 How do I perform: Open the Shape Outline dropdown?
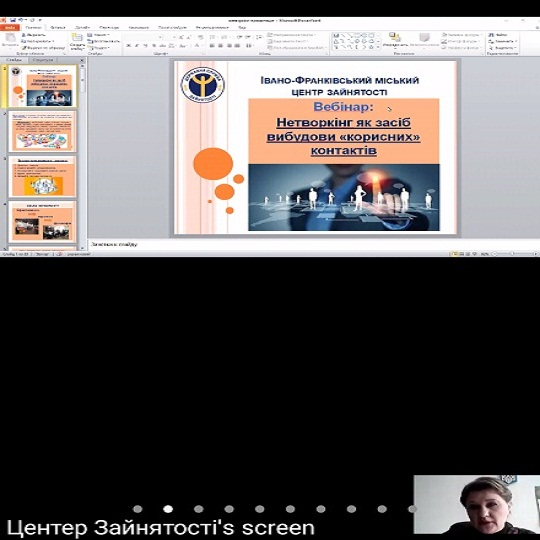[461, 41]
